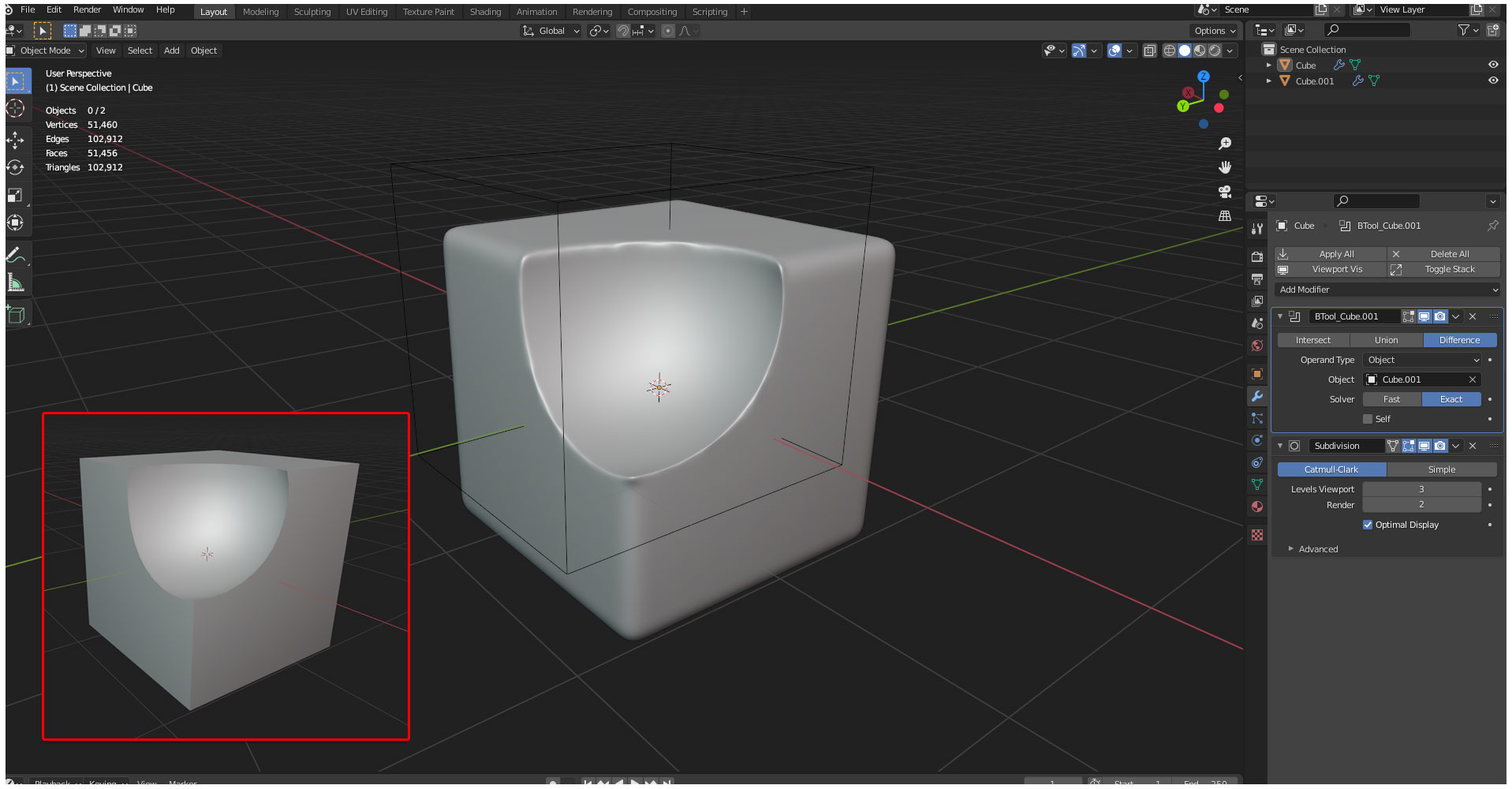Open the Add Modifier dropdown
1512x789 pixels.
pos(1388,290)
